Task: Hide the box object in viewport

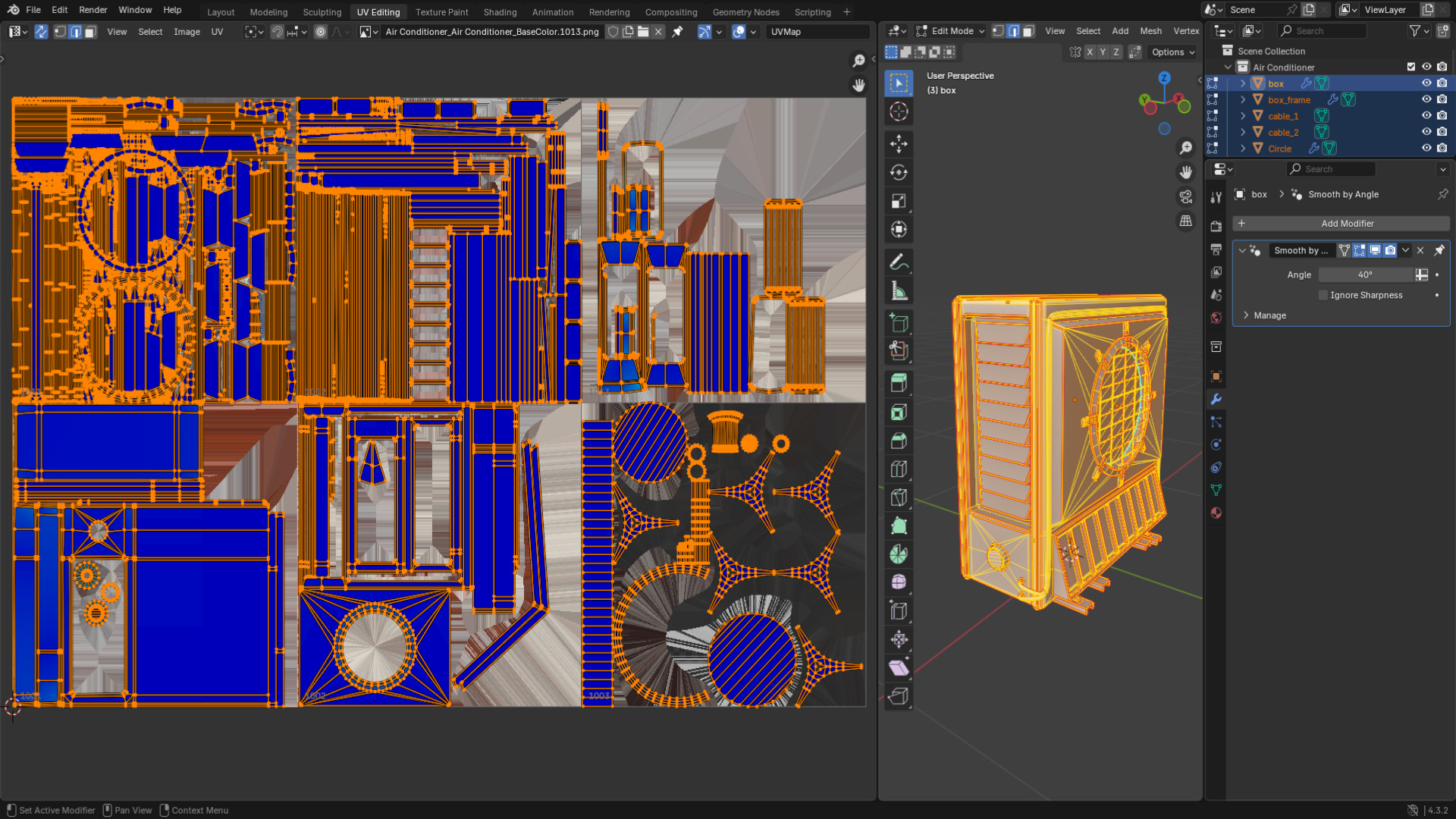Action: click(x=1426, y=83)
